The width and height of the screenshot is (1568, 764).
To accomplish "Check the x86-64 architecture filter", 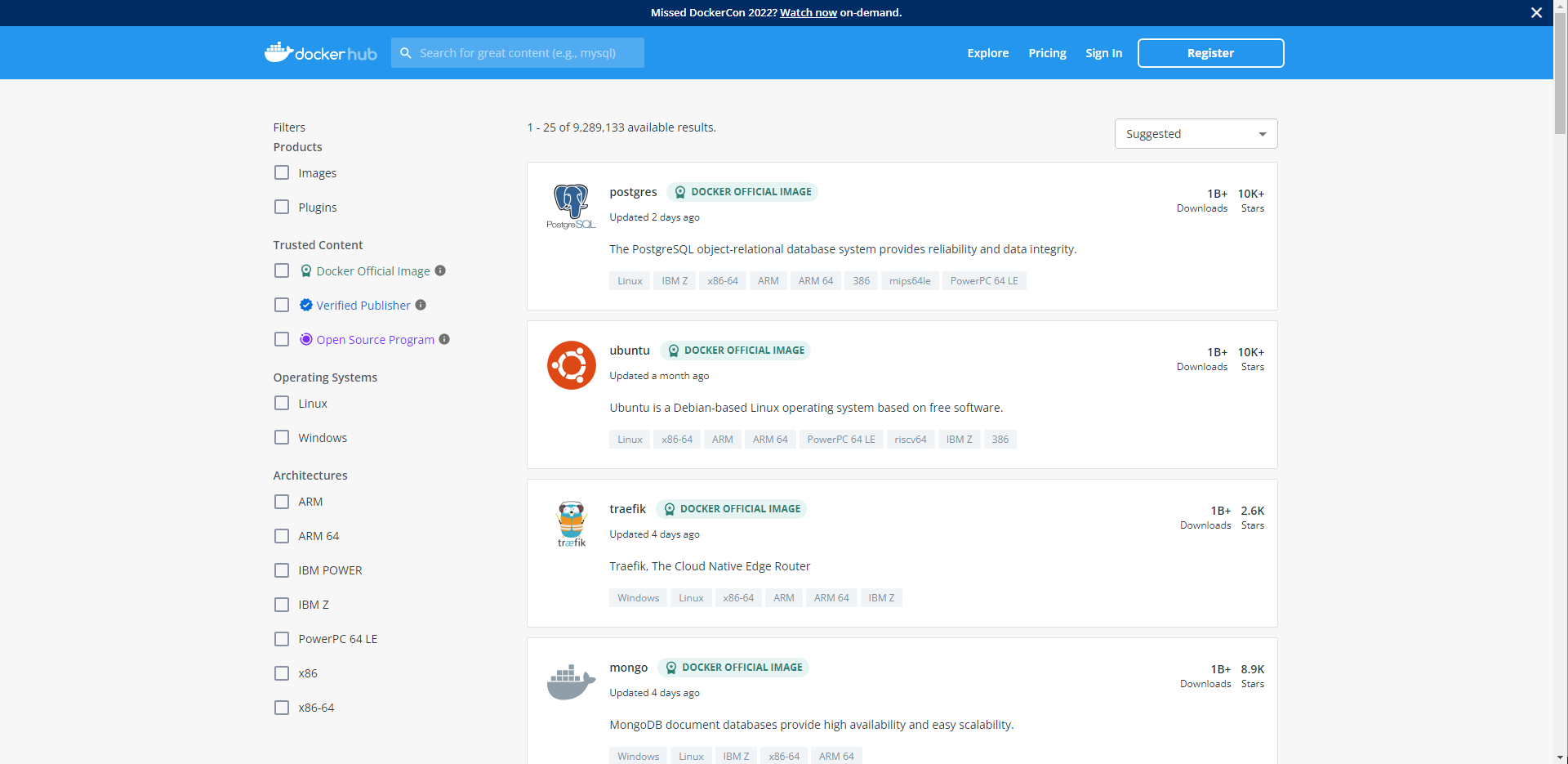I will [x=282, y=708].
